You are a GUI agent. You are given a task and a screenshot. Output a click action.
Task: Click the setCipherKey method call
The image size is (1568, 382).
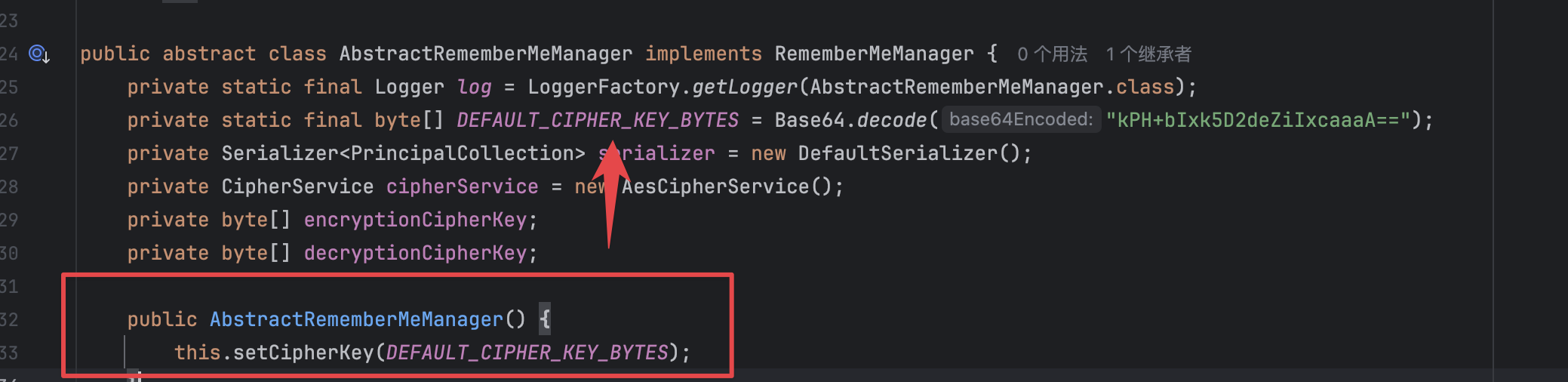[303, 353]
